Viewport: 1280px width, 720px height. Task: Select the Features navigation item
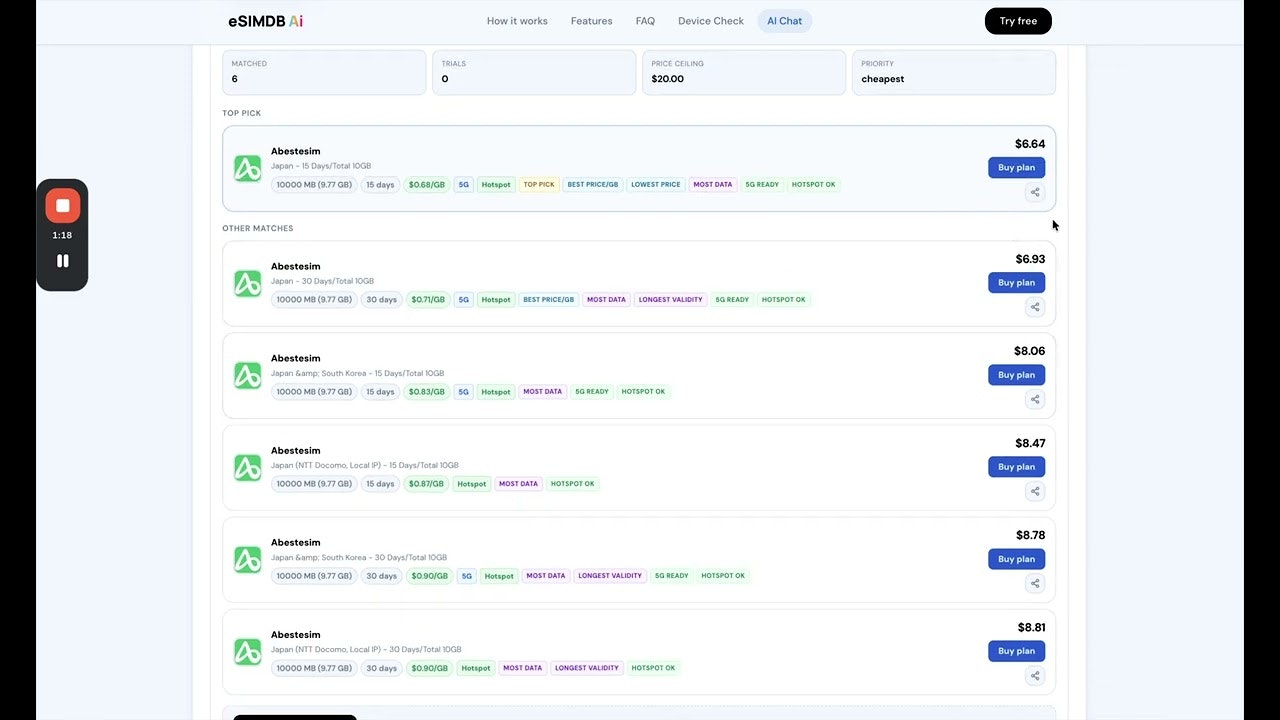click(591, 20)
